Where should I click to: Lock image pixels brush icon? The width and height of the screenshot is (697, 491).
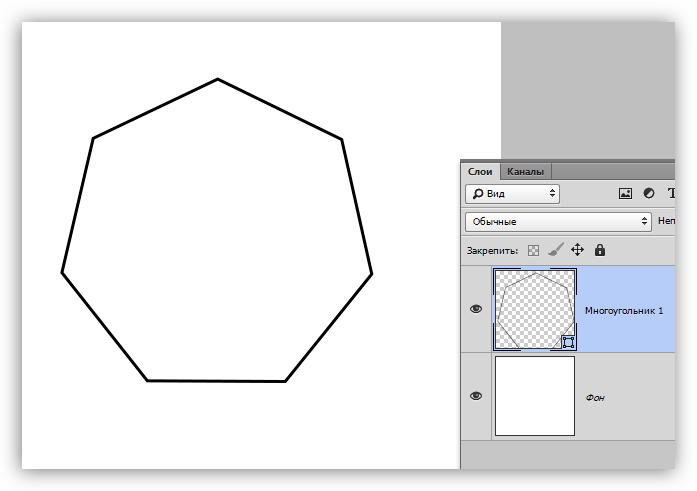(x=555, y=250)
